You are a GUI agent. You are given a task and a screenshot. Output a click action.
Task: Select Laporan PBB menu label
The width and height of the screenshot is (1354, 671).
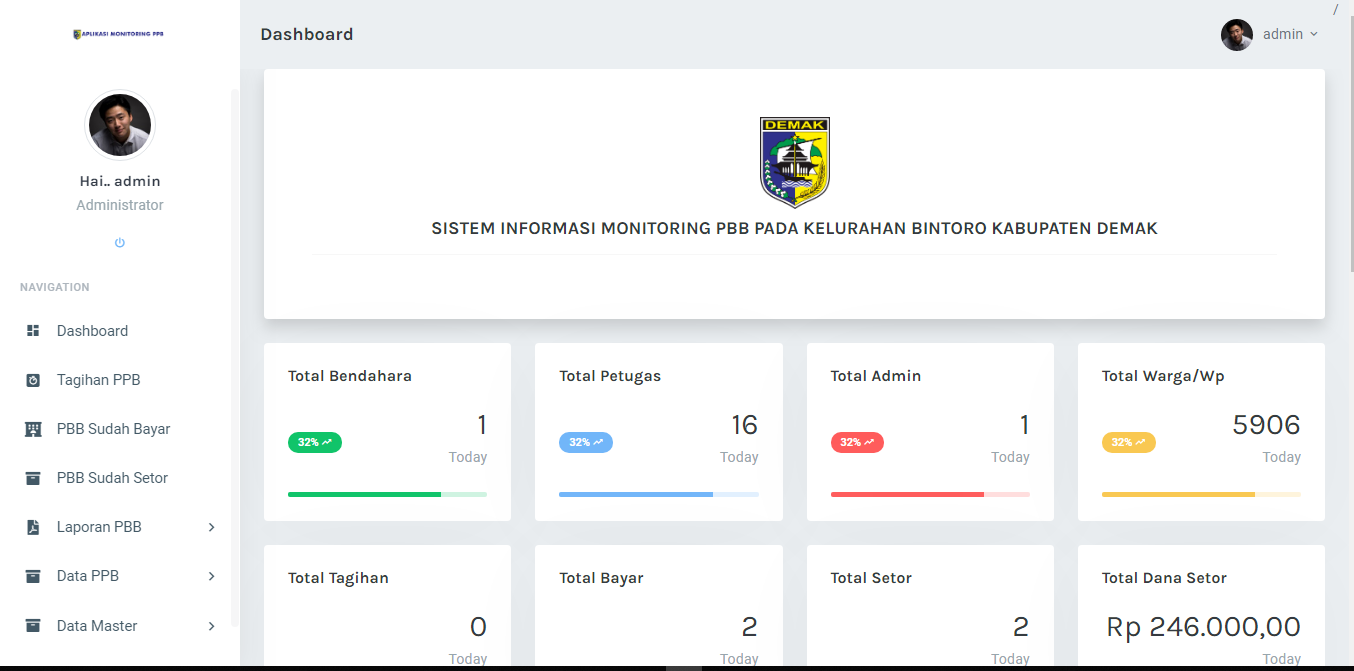pos(99,527)
